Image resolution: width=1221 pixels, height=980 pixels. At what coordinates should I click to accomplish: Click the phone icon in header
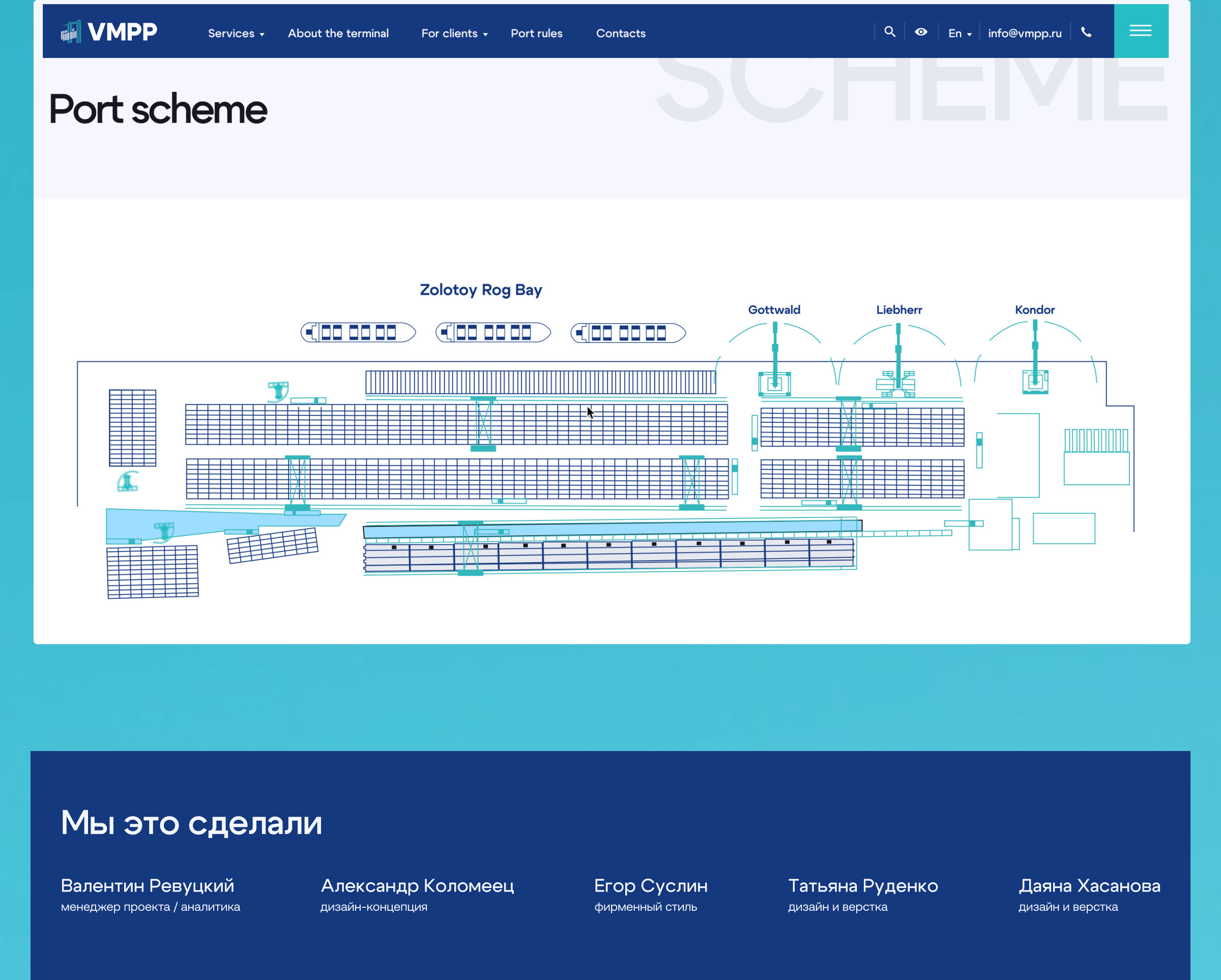[x=1086, y=32]
